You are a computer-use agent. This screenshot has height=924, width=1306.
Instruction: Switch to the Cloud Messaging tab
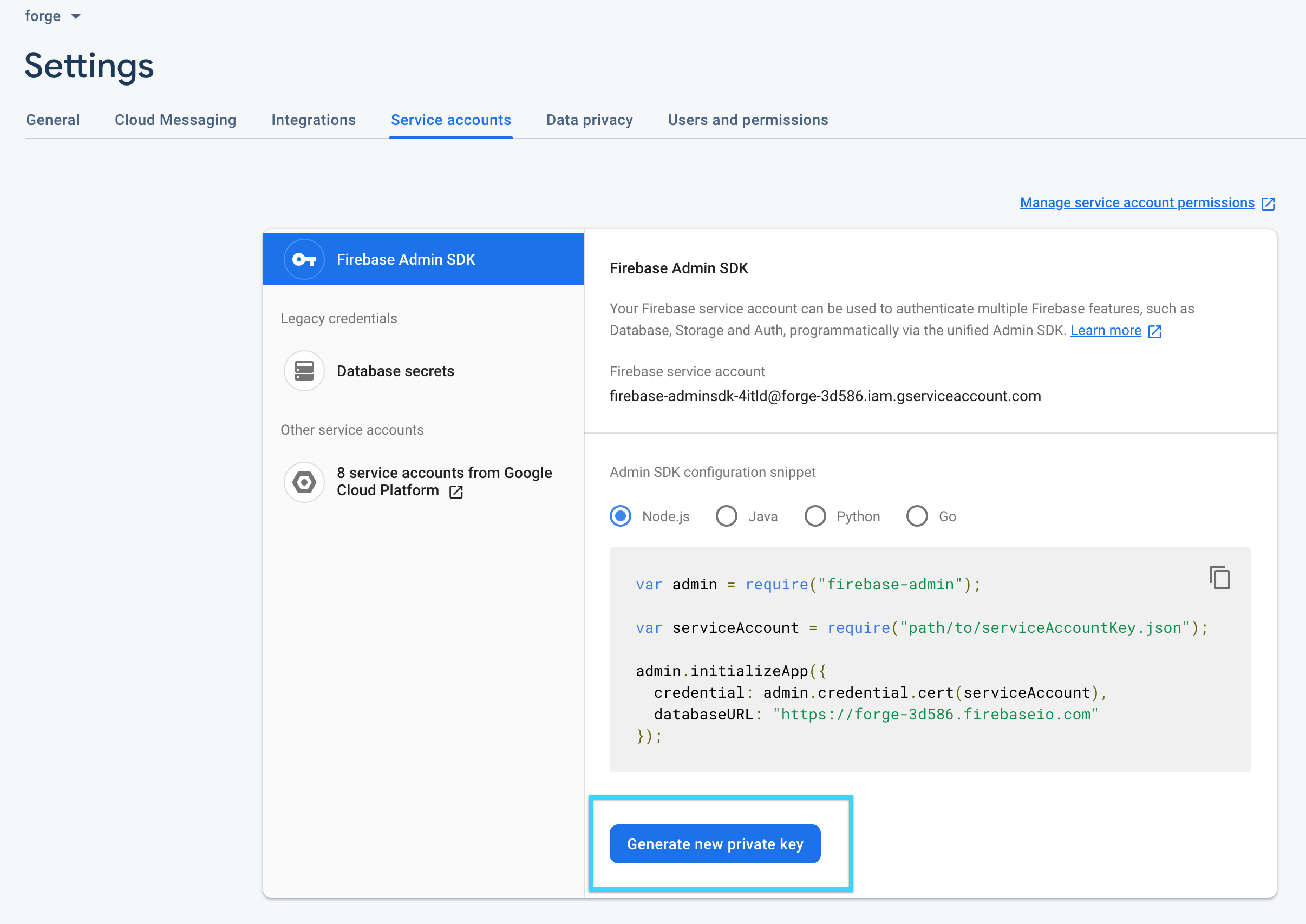point(175,120)
